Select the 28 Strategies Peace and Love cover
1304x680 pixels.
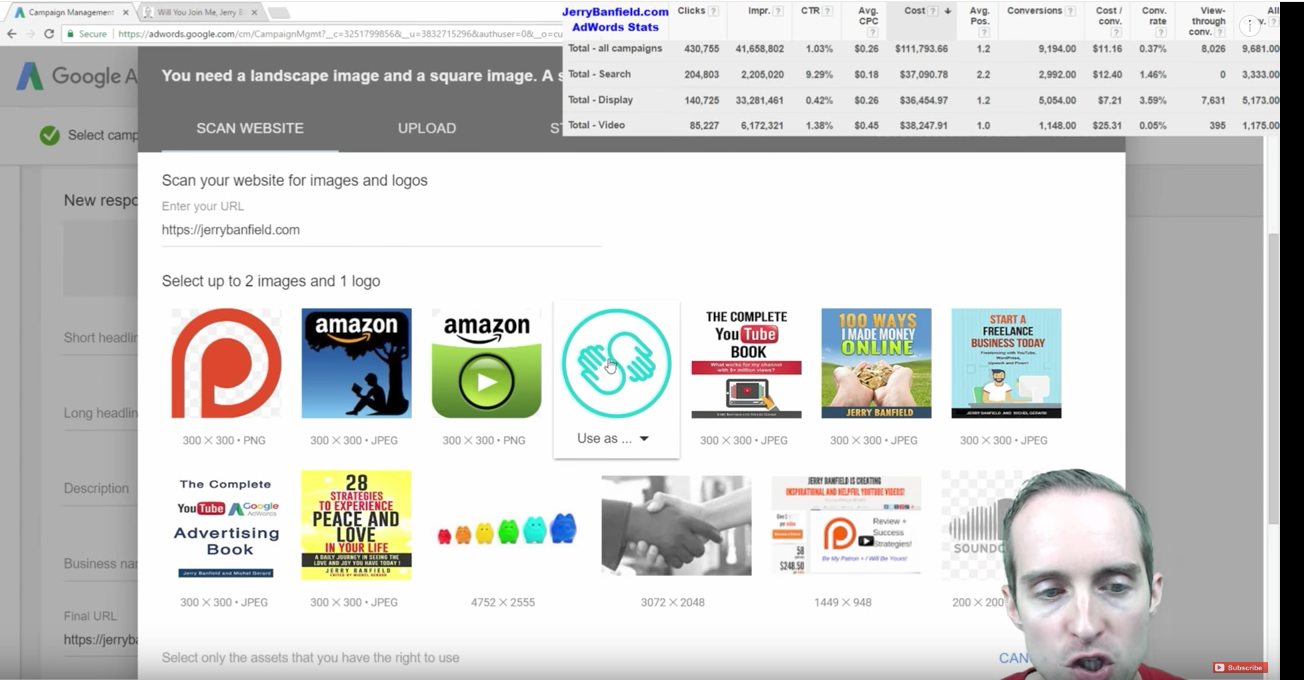(356, 525)
